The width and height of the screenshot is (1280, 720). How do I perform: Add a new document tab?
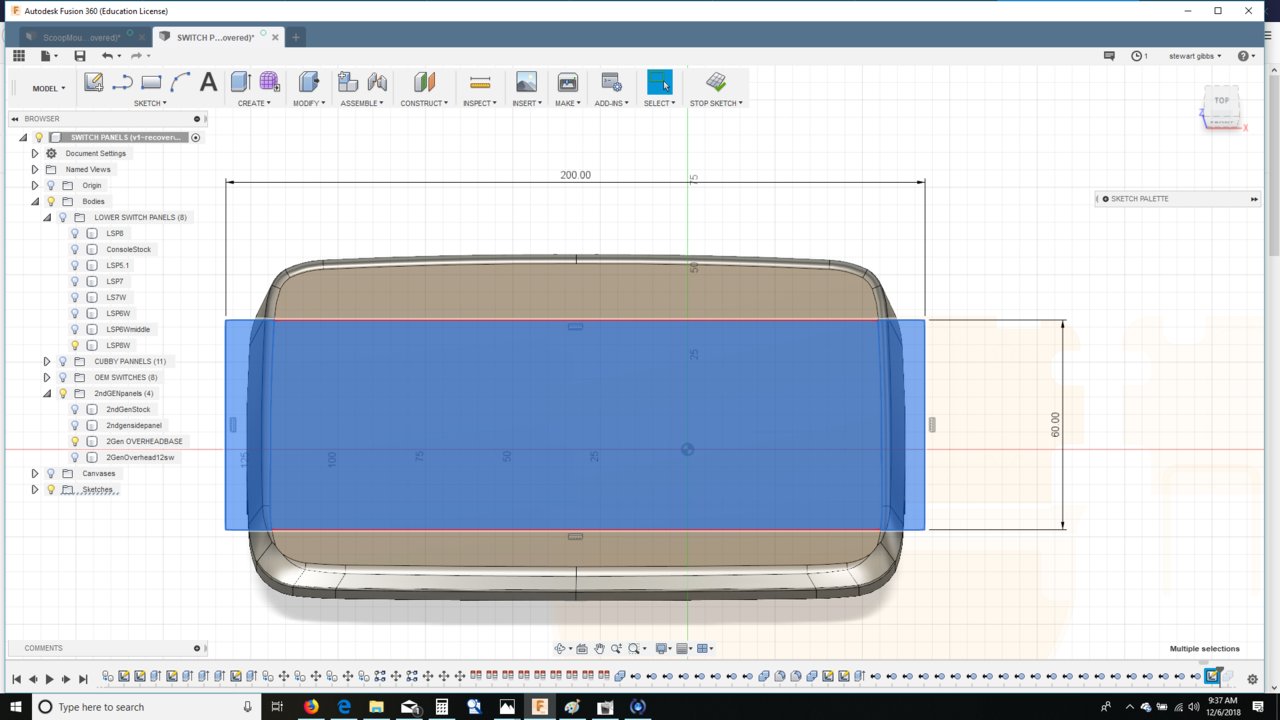[296, 37]
